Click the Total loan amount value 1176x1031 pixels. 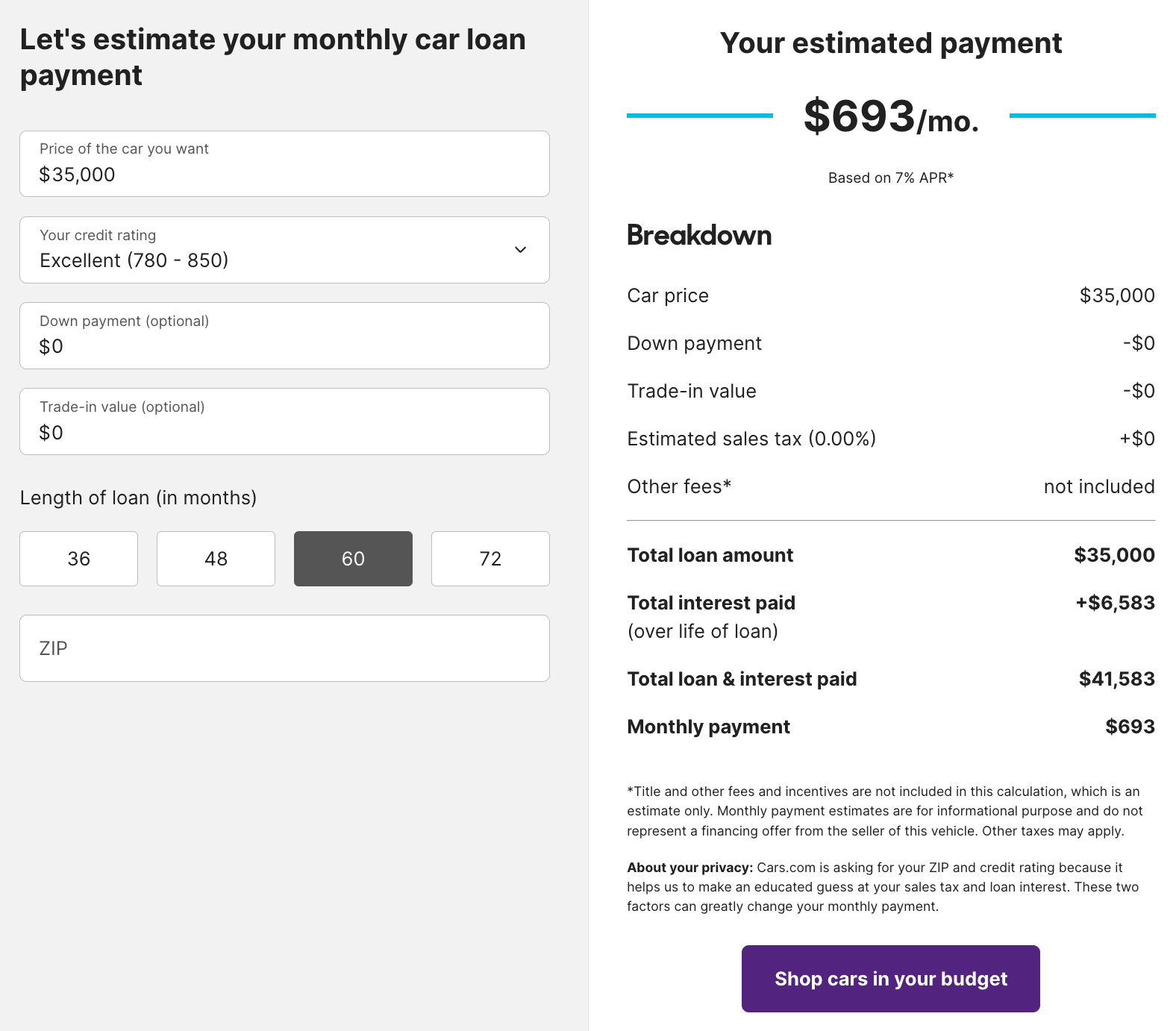coord(1113,554)
